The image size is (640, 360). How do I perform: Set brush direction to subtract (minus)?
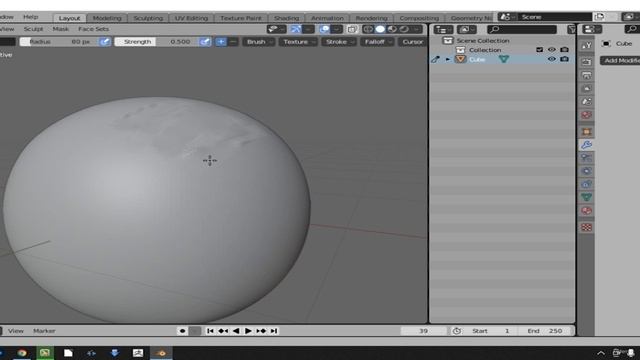[x=233, y=42]
